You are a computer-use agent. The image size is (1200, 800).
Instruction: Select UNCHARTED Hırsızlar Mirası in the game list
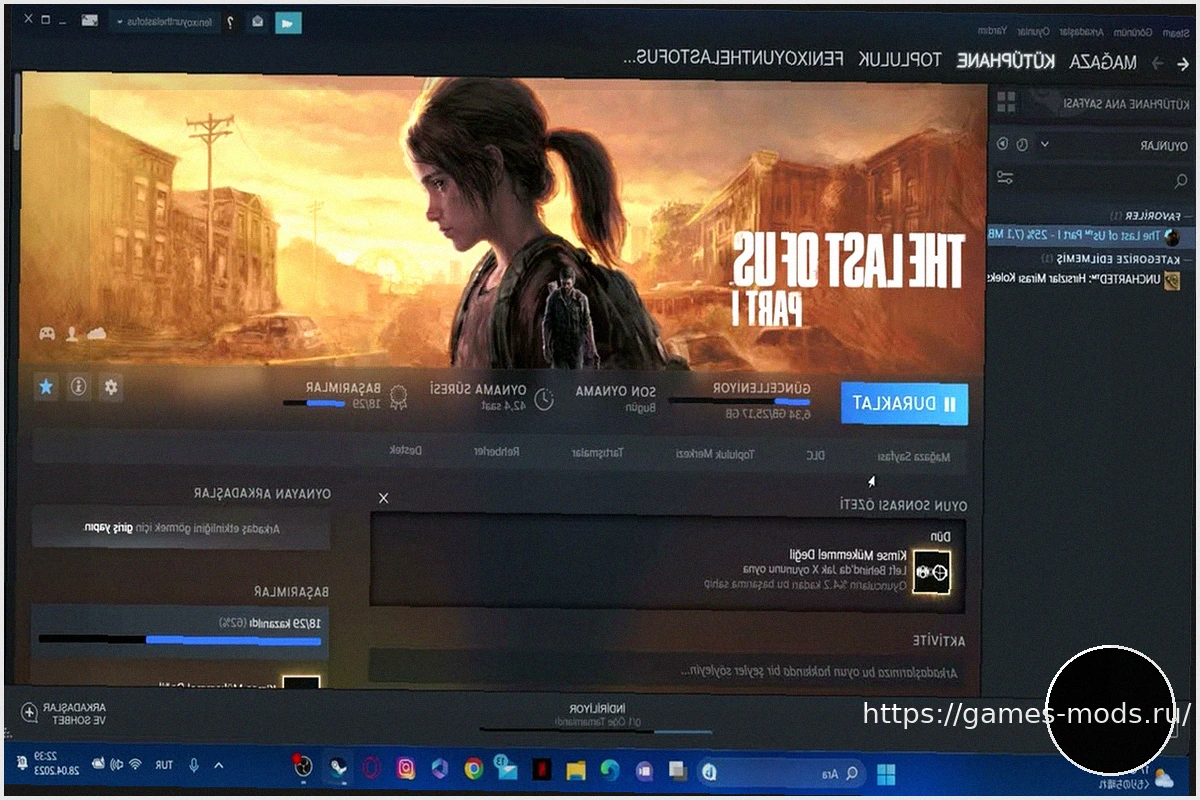click(1090, 279)
